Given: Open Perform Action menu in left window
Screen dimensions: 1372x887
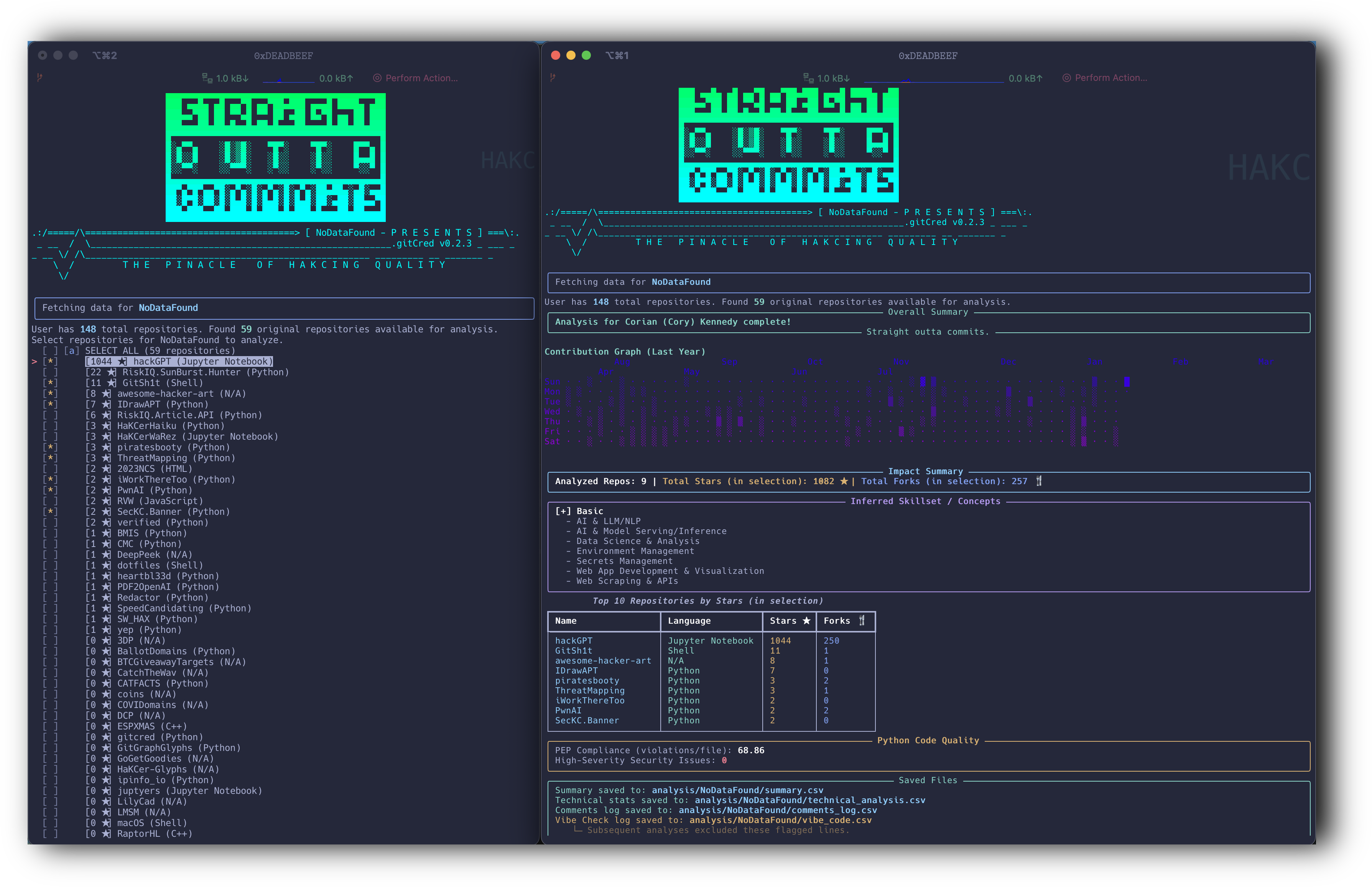Looking at the screenshot, I should tap(421, 78).
